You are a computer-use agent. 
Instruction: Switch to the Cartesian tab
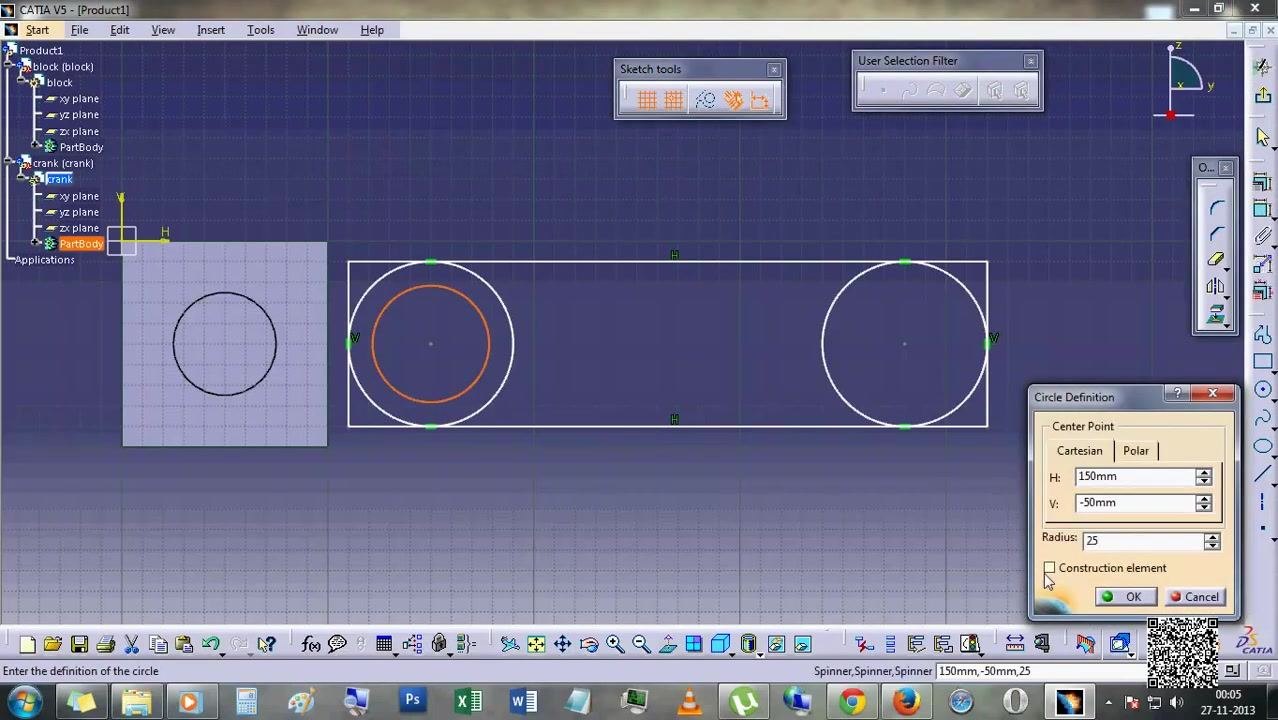click(x=1080, y=451)
